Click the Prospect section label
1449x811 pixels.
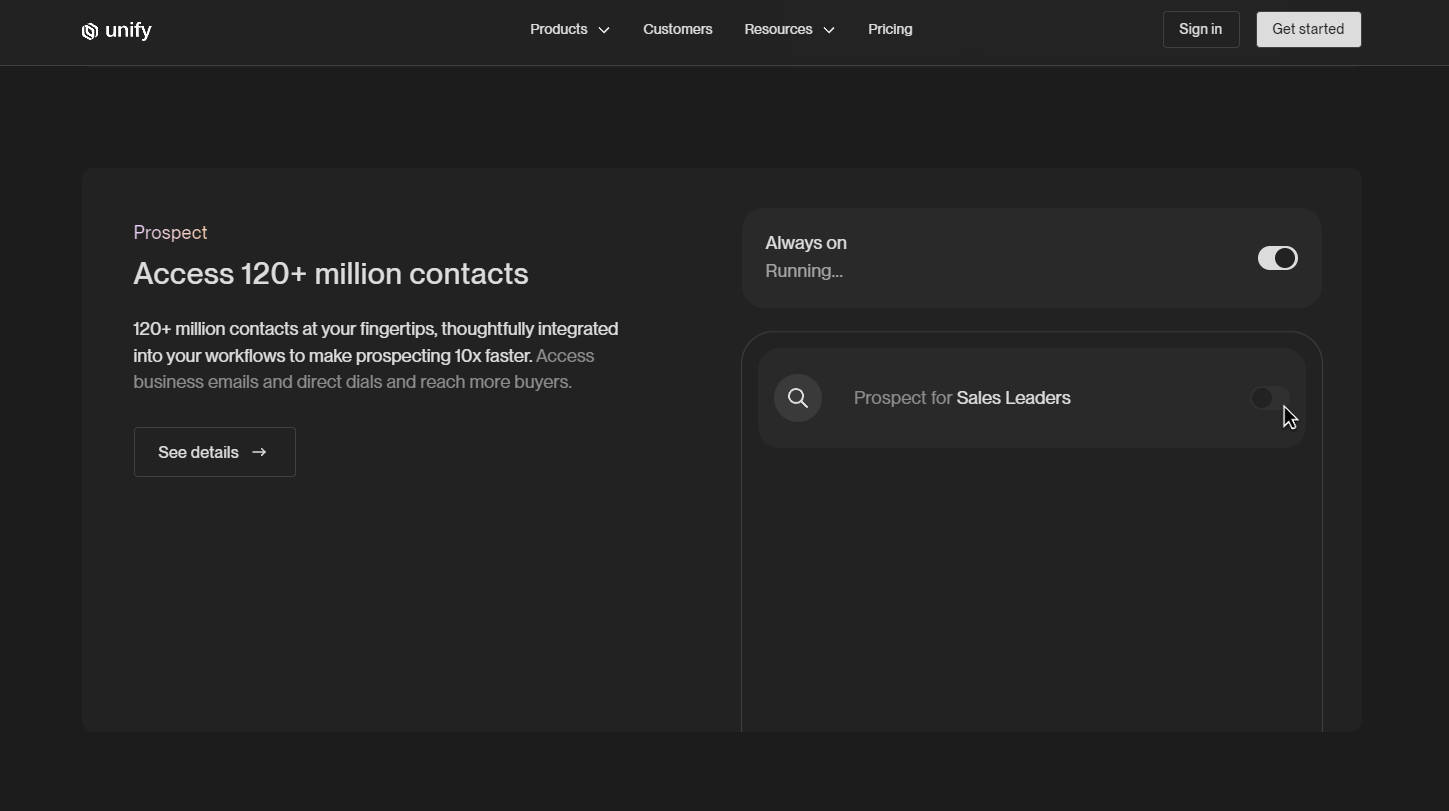pyautogui.click(x=170, y=232)
